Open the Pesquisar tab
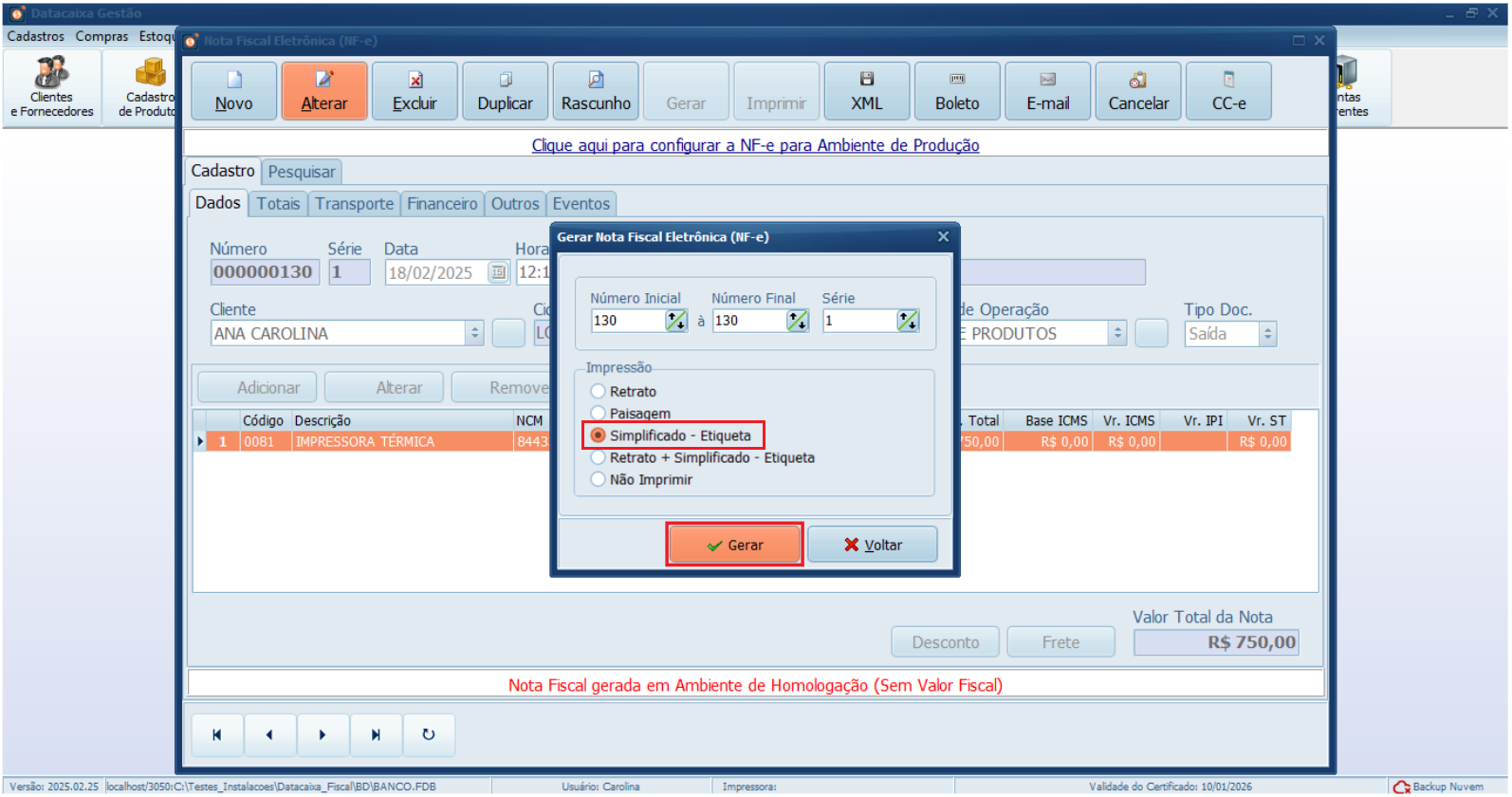Image resolution: width=1512 pixels, height=797 pixels. (x=302, y=172)
